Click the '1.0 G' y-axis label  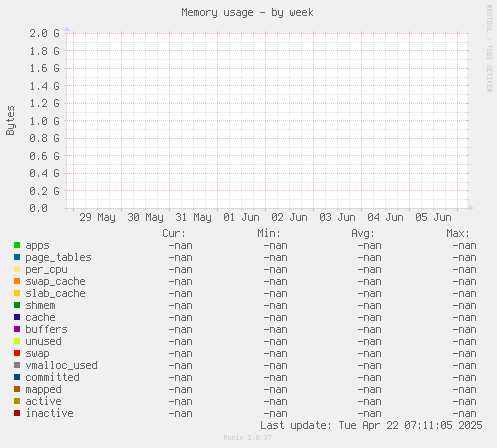click(x=44, y=121)
